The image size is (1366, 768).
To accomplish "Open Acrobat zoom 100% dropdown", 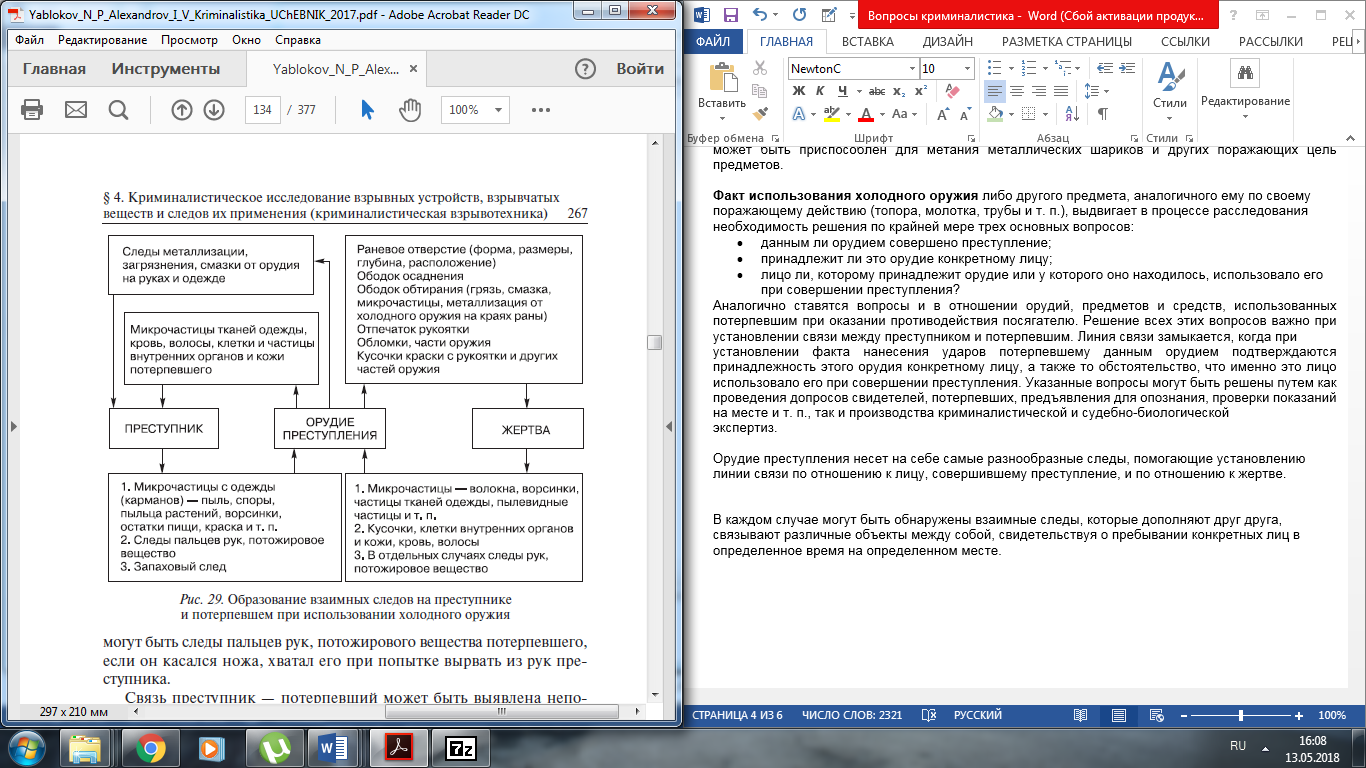I will tap(499, 110).
